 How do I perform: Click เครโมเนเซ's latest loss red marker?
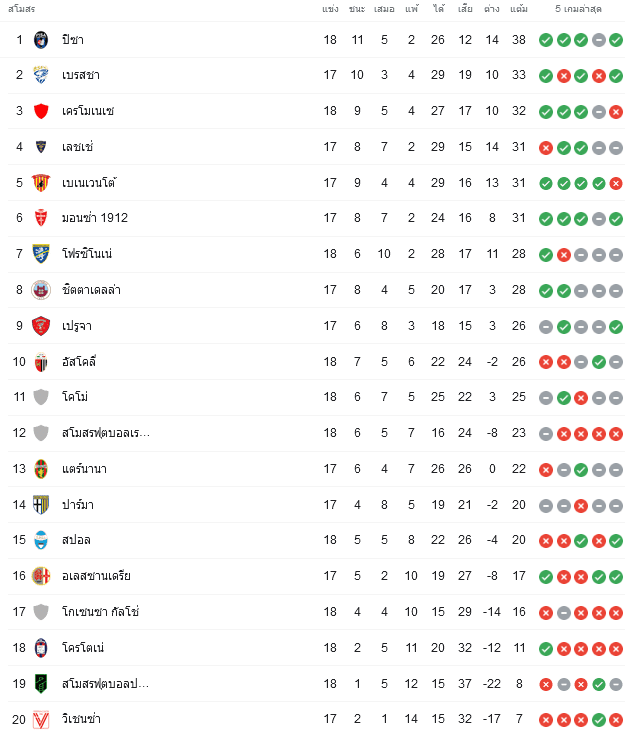tap(616, 112)
